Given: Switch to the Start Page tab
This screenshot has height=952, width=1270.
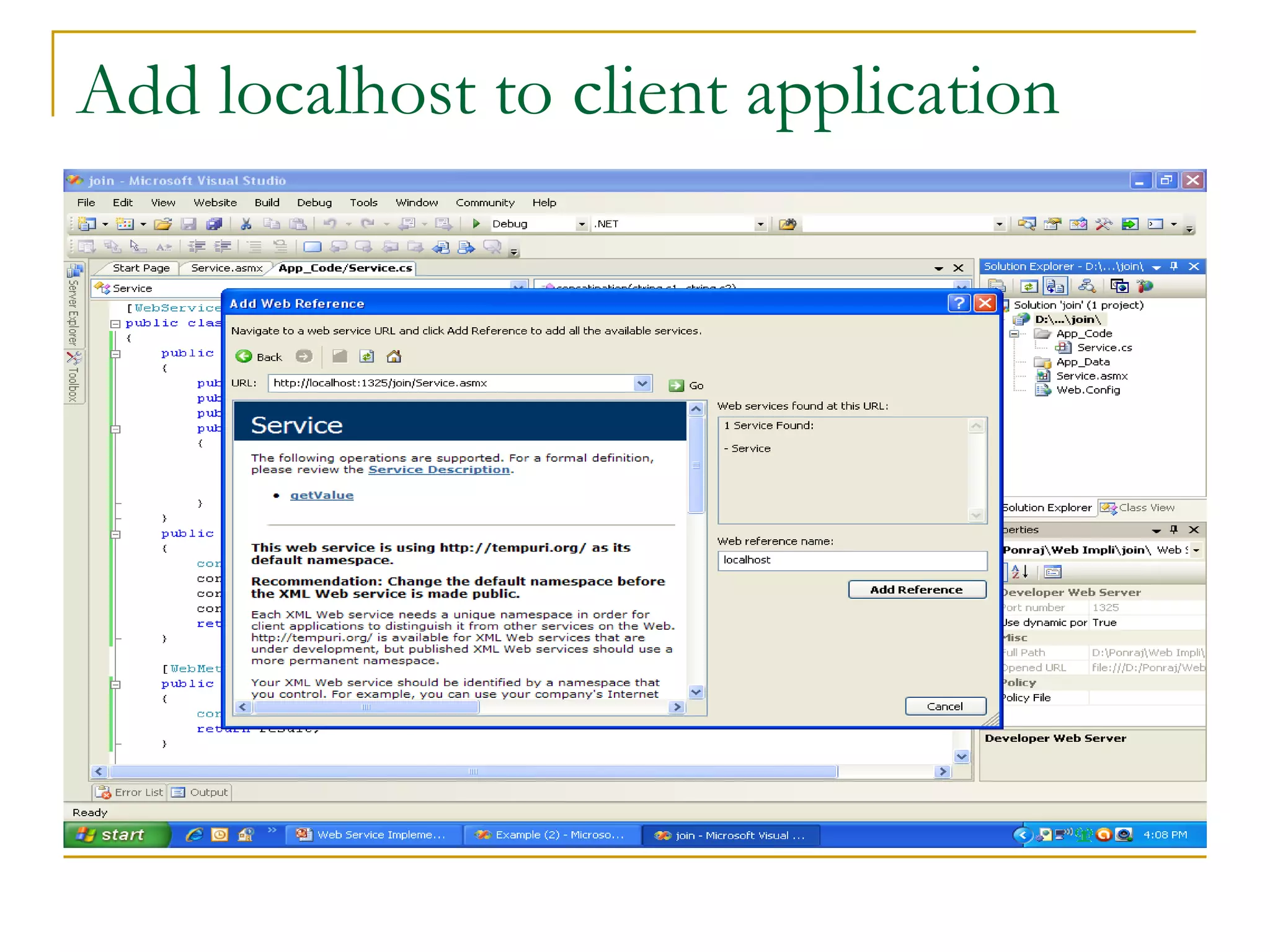Looking at the screenshot, I should pos(141,268).
